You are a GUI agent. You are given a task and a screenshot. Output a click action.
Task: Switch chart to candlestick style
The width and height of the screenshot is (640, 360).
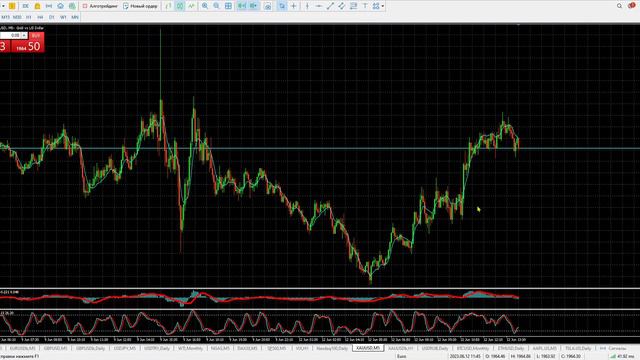click(x=180, y=6)
